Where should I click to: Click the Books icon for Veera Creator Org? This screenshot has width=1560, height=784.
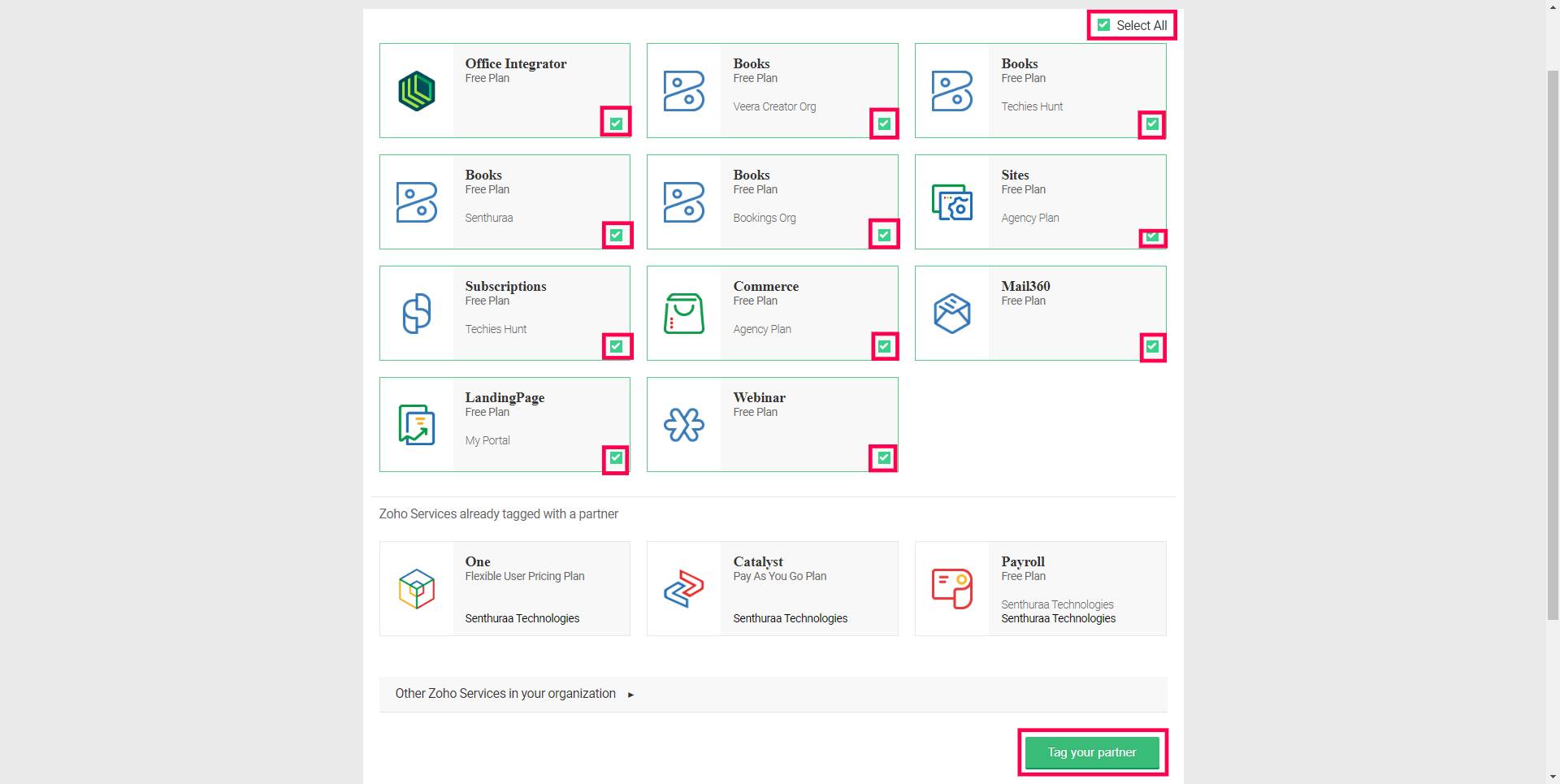684,91
